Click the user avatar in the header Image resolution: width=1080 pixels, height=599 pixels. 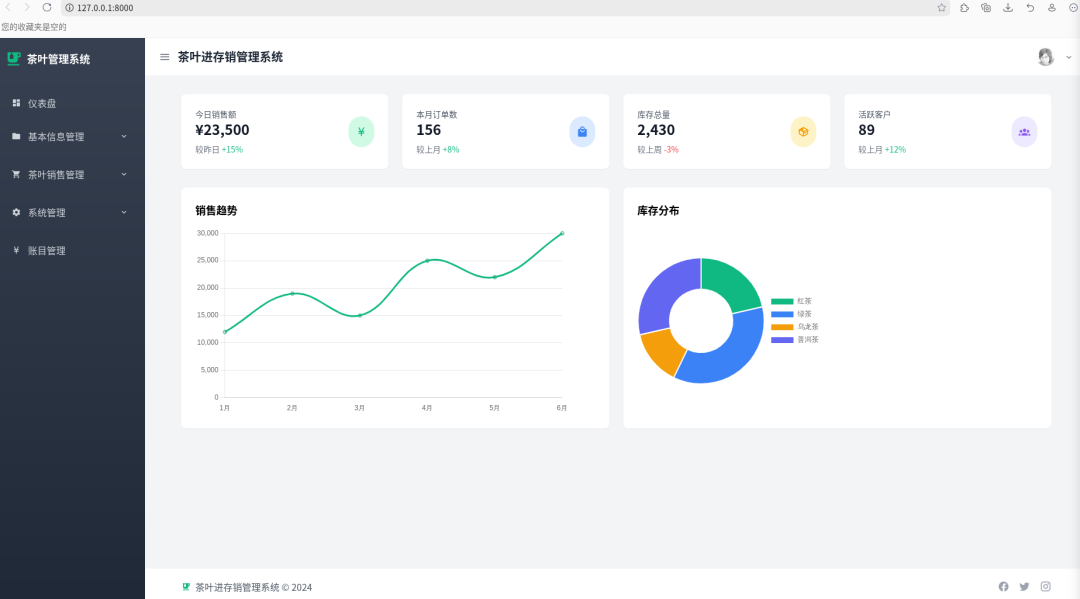pos(1046,57)
